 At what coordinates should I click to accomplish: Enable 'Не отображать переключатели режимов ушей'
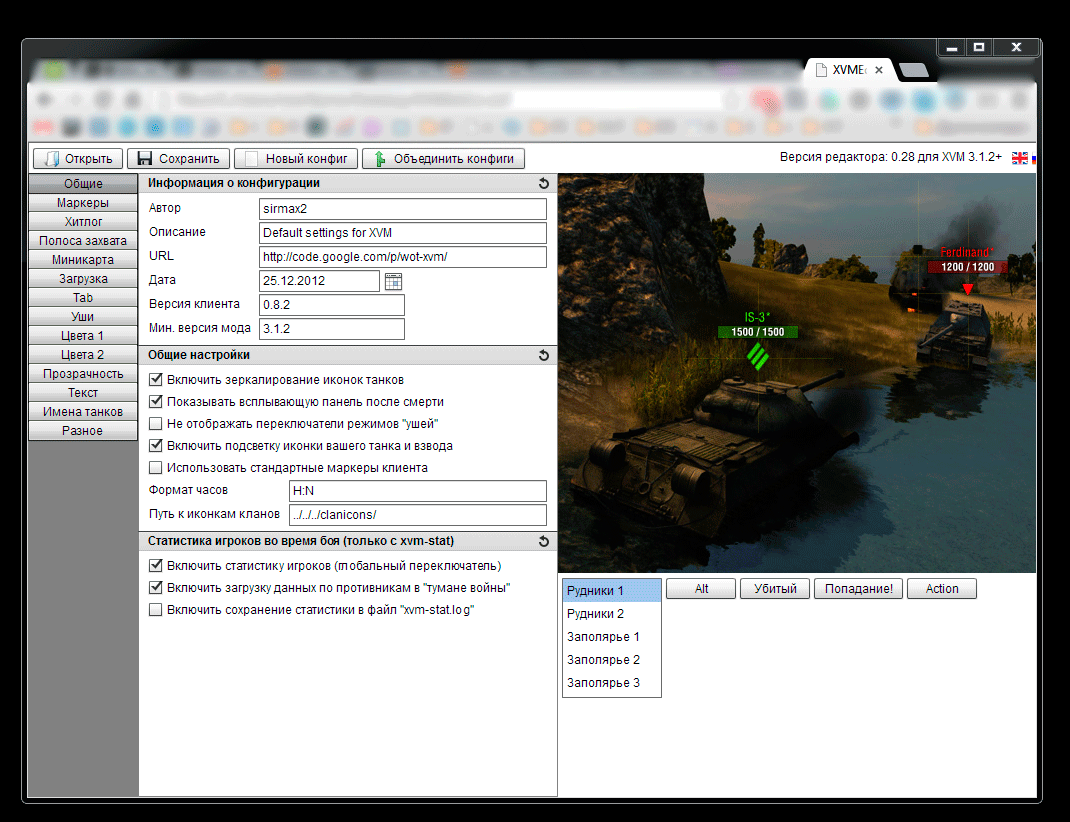pos(156,424)
